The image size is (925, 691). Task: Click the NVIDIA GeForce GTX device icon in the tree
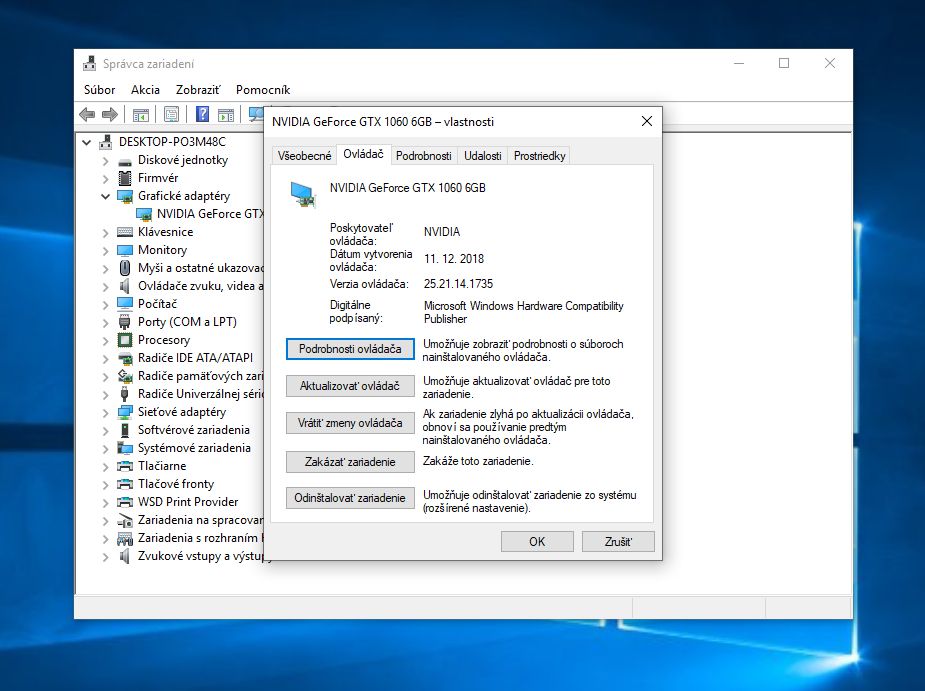(144, 214)
